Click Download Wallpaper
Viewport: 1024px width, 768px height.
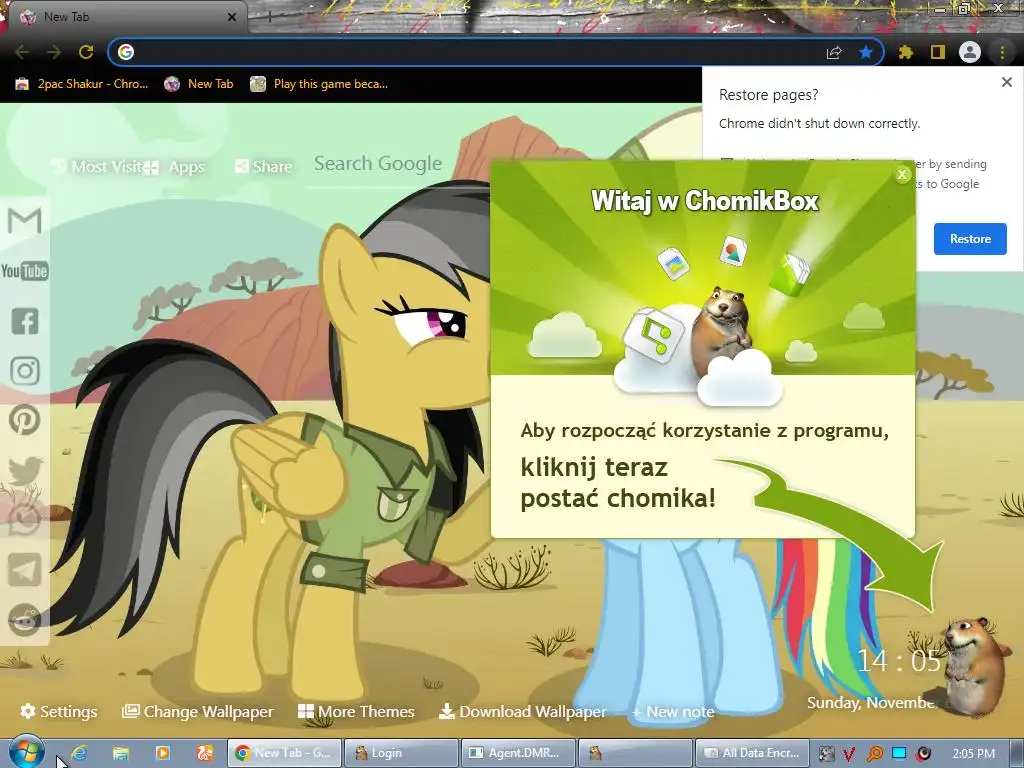(522, 711)
